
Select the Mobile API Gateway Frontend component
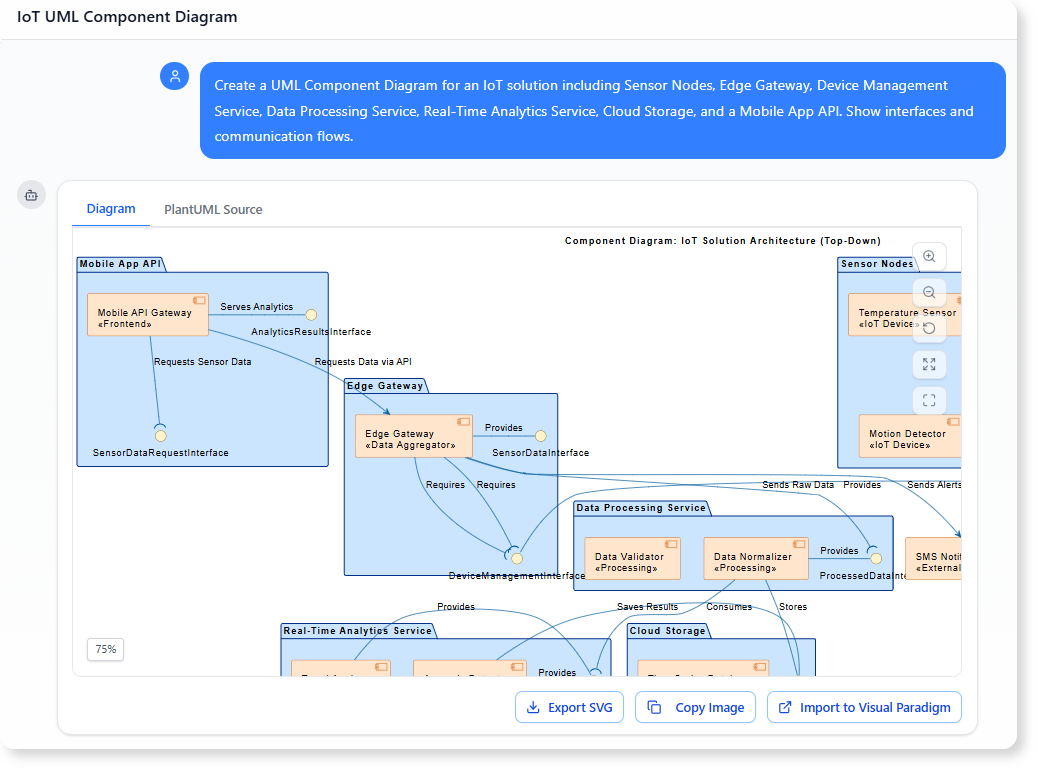147,314
